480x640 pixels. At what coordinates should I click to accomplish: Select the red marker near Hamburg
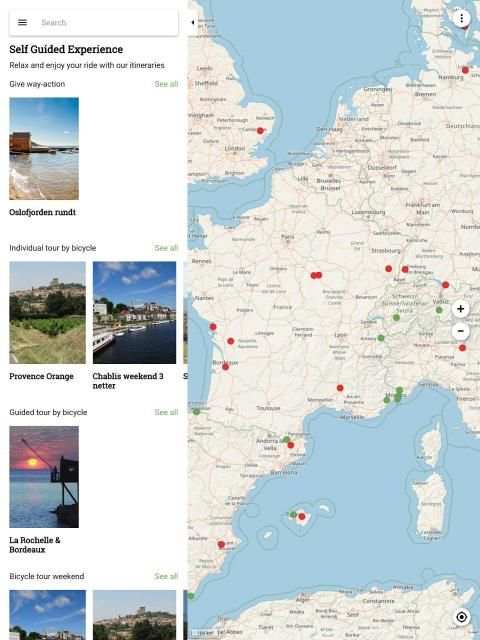[x=465, y=70]
